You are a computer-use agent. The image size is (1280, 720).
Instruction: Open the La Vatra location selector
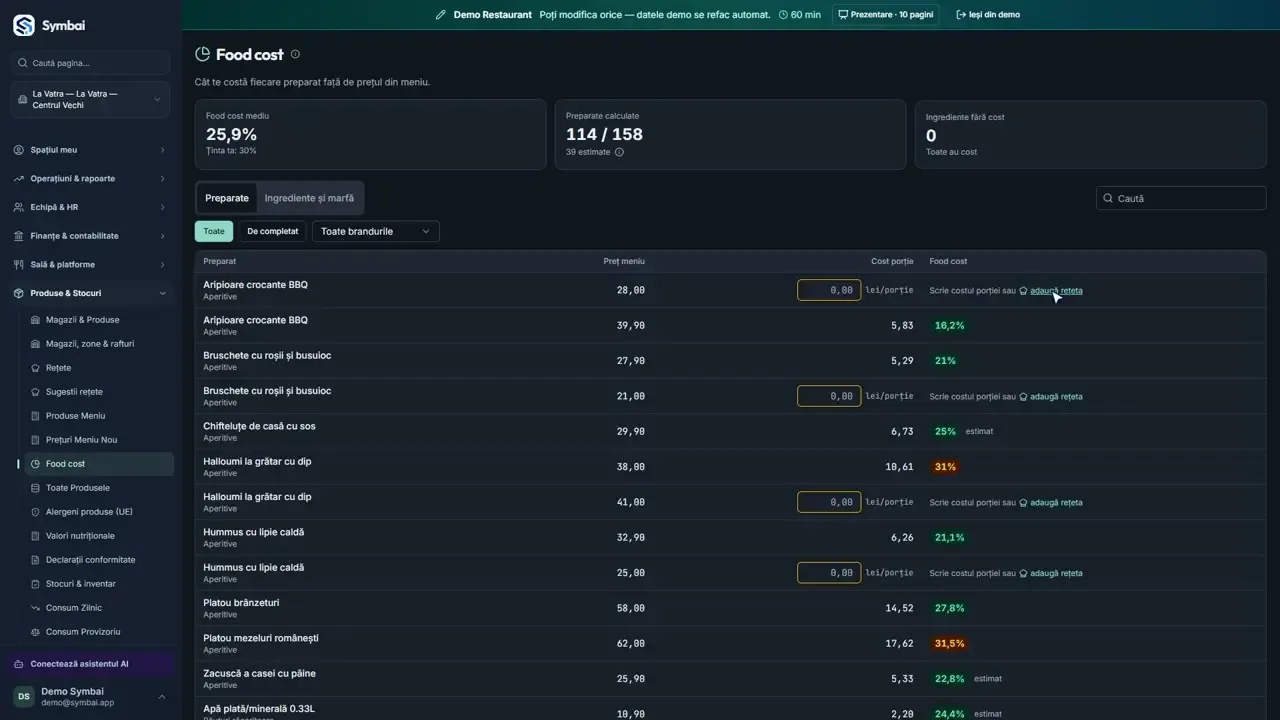click(x=90, y=100)
